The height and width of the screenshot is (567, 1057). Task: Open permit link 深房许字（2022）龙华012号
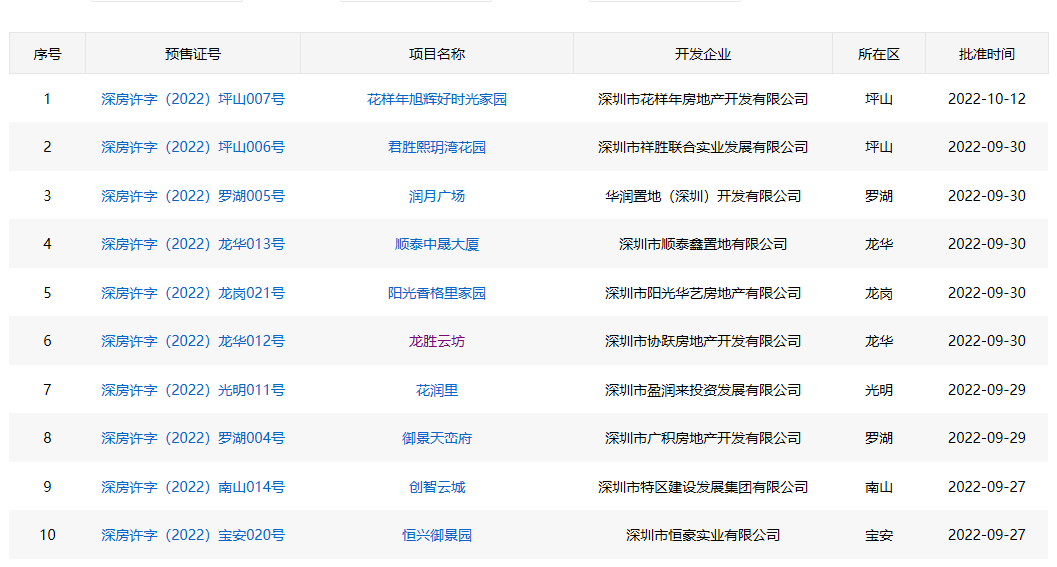pyautogui.click(x=193, y=341)
